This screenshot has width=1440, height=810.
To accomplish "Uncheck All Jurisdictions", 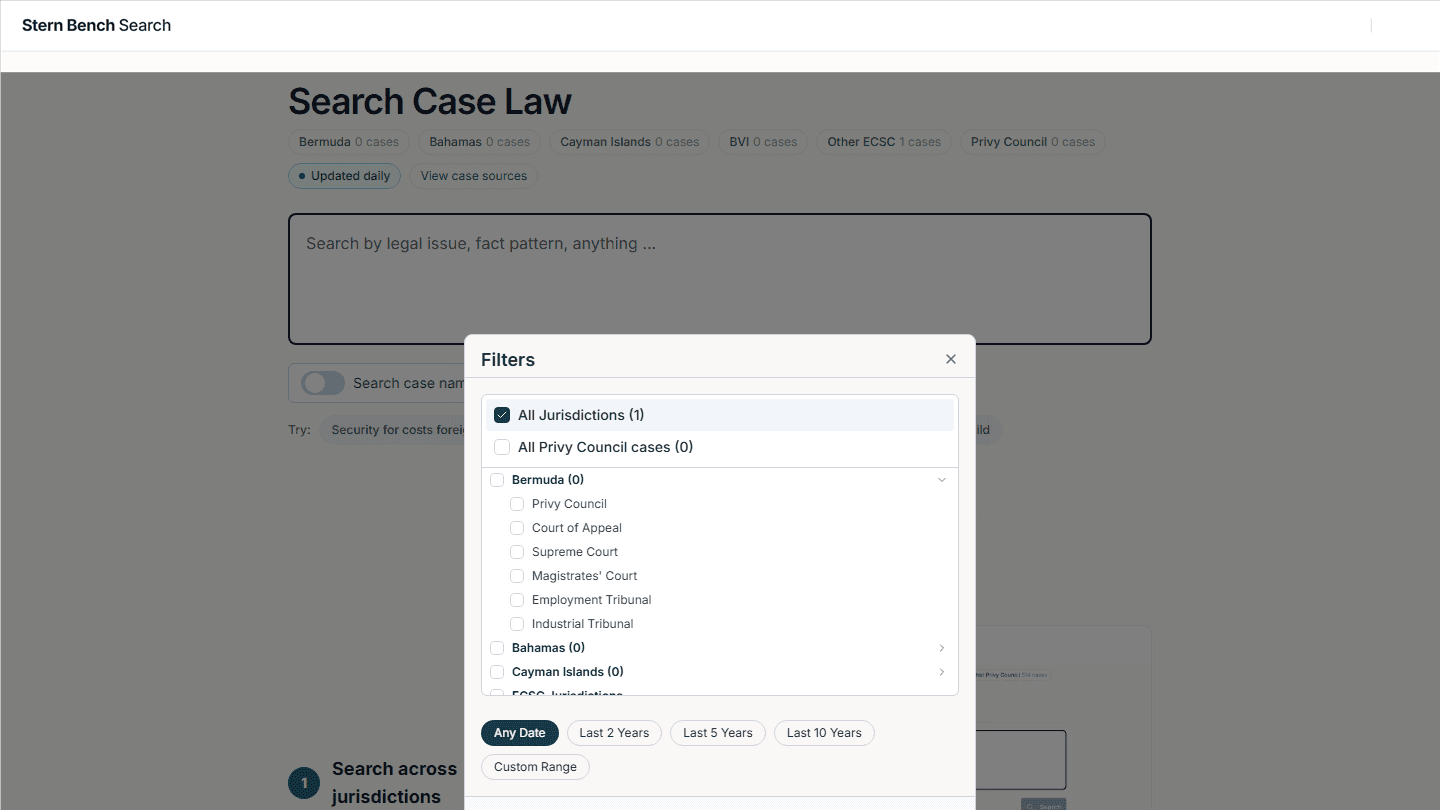I will pyautogui.click(x=501, y=413).
